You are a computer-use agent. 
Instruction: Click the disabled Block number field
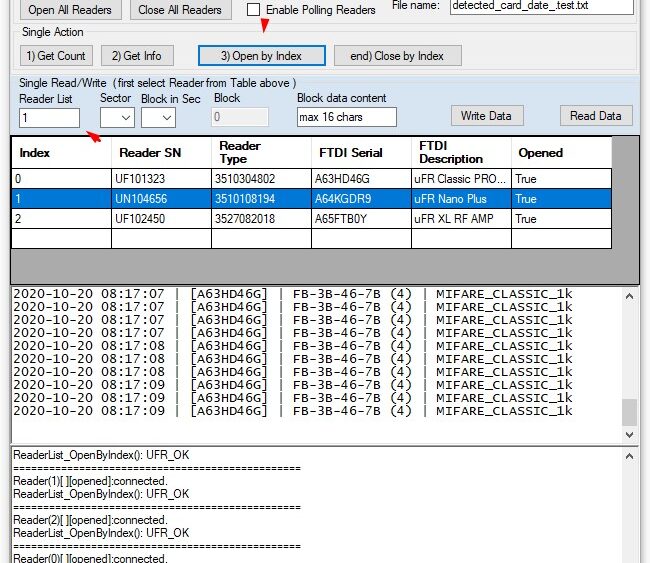[x=240, y=117]
